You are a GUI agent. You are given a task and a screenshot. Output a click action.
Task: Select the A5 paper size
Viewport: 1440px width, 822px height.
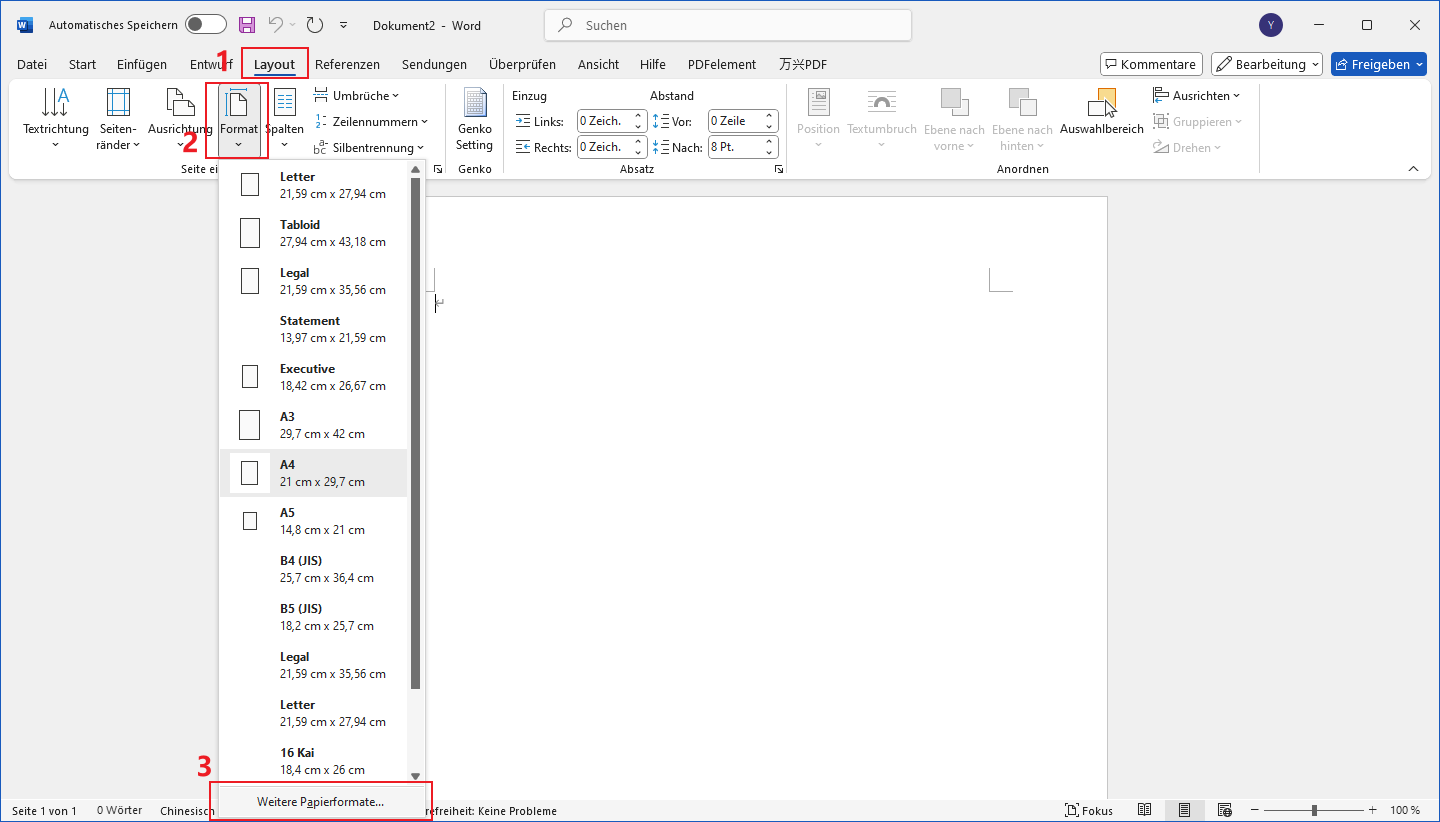pyautogui.click(x=313, y=521)
